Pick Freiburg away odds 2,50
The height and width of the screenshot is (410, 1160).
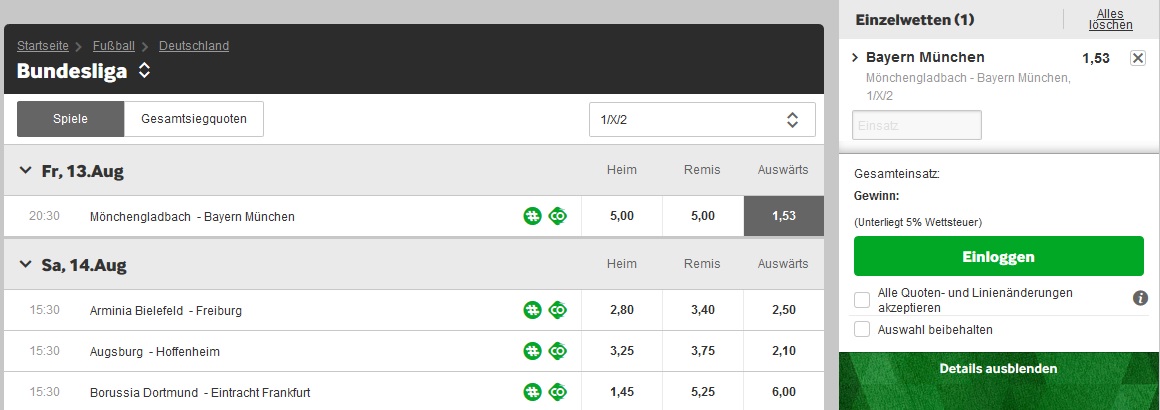783,310
